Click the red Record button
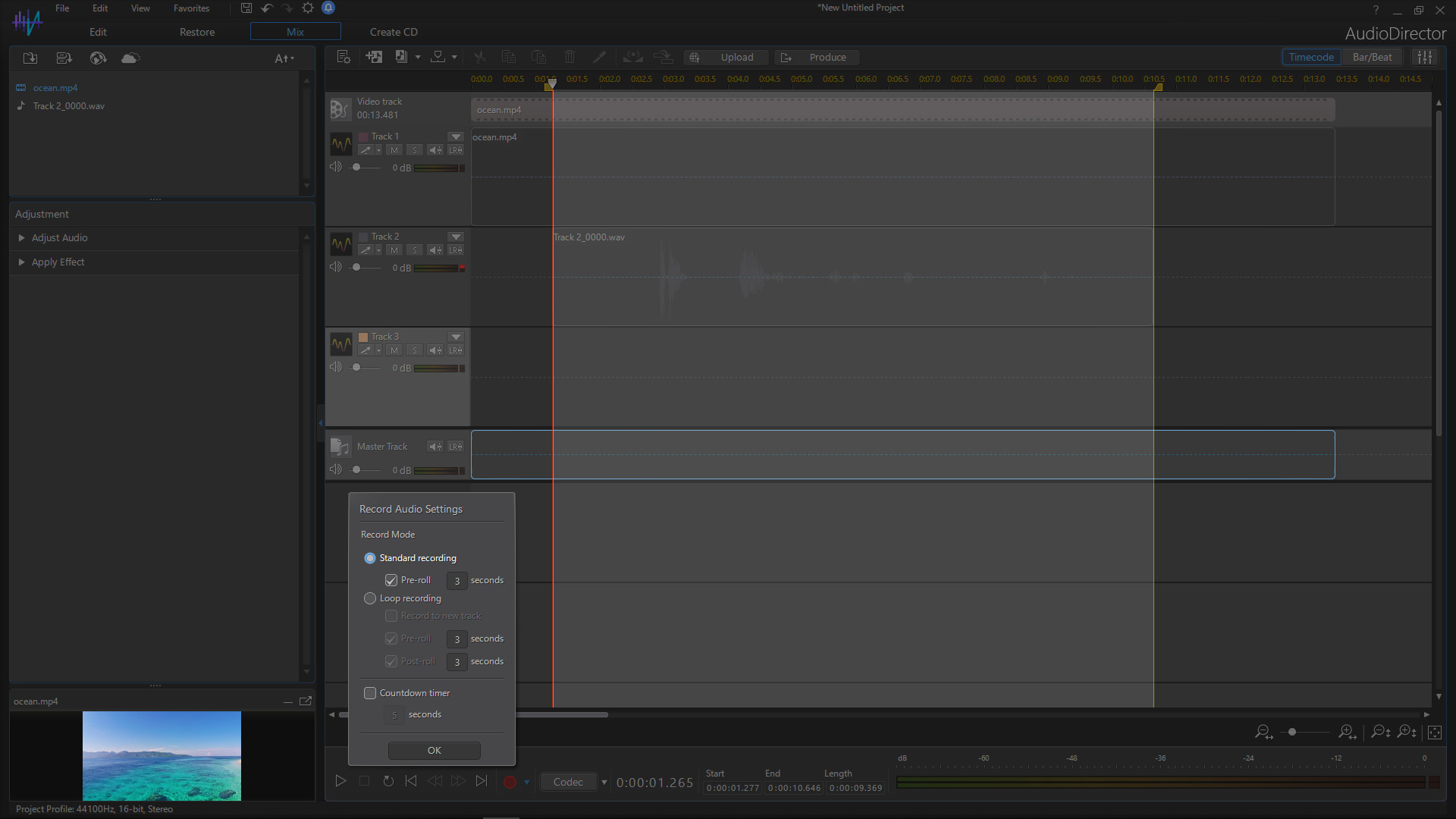The width and height of the screenshot is (1456, 819). 510,782
